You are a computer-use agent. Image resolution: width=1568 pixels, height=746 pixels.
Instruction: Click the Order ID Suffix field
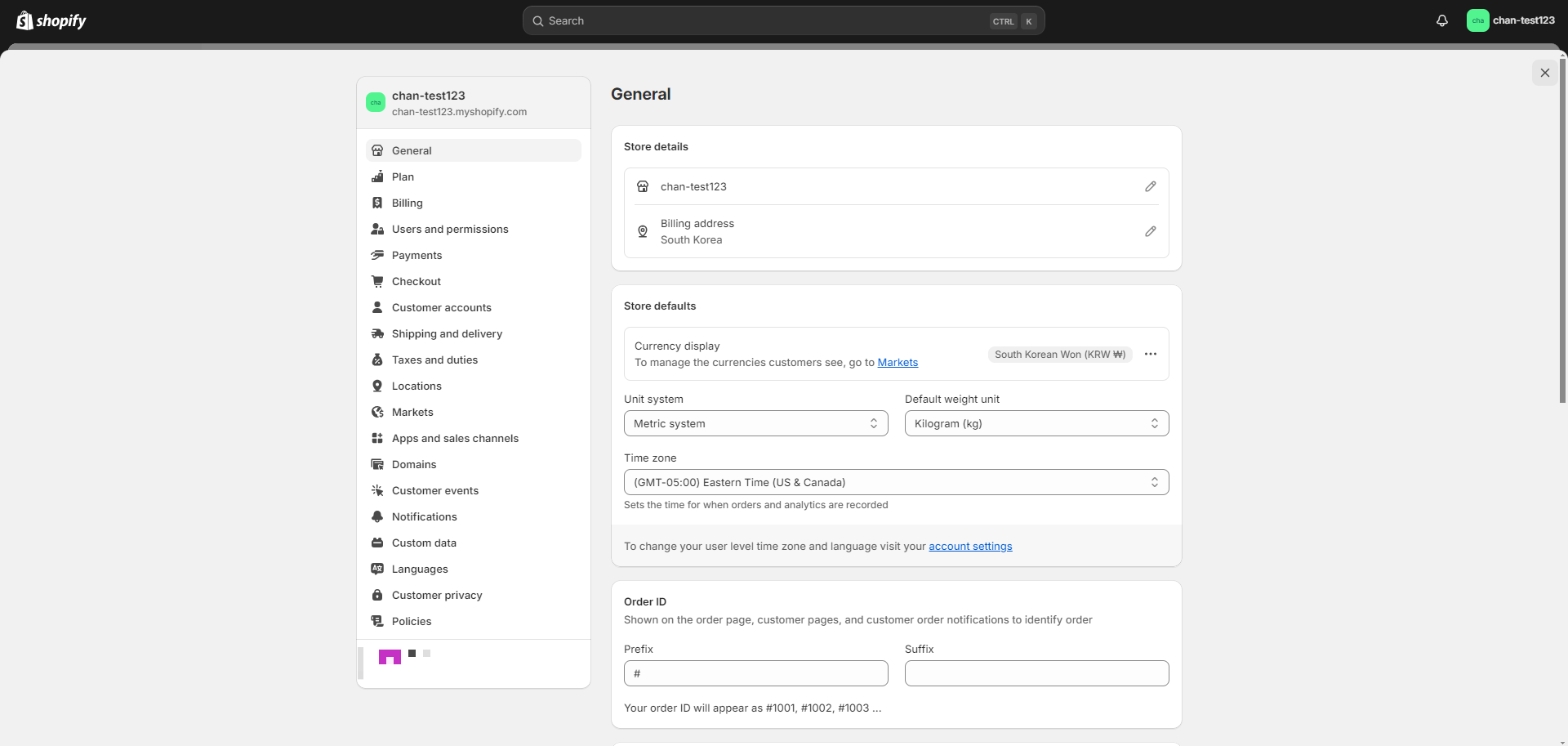tap(1036, 673)
